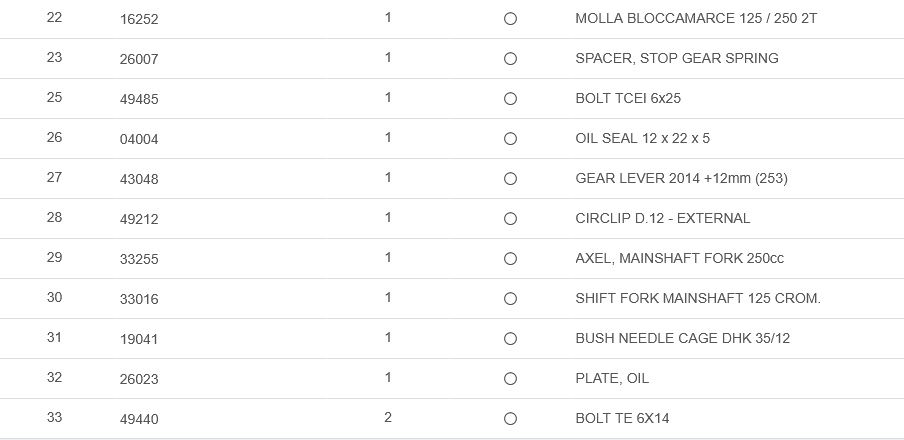
Task: Select radio button for MOLLA BLOCCAMARCE 125 / 250 2T
Action: point(510,19)
